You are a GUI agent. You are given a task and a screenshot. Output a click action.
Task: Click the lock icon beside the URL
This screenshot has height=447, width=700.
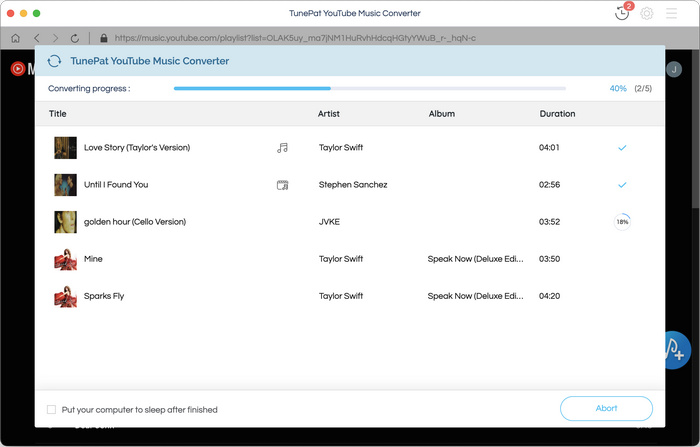[104, 38]
